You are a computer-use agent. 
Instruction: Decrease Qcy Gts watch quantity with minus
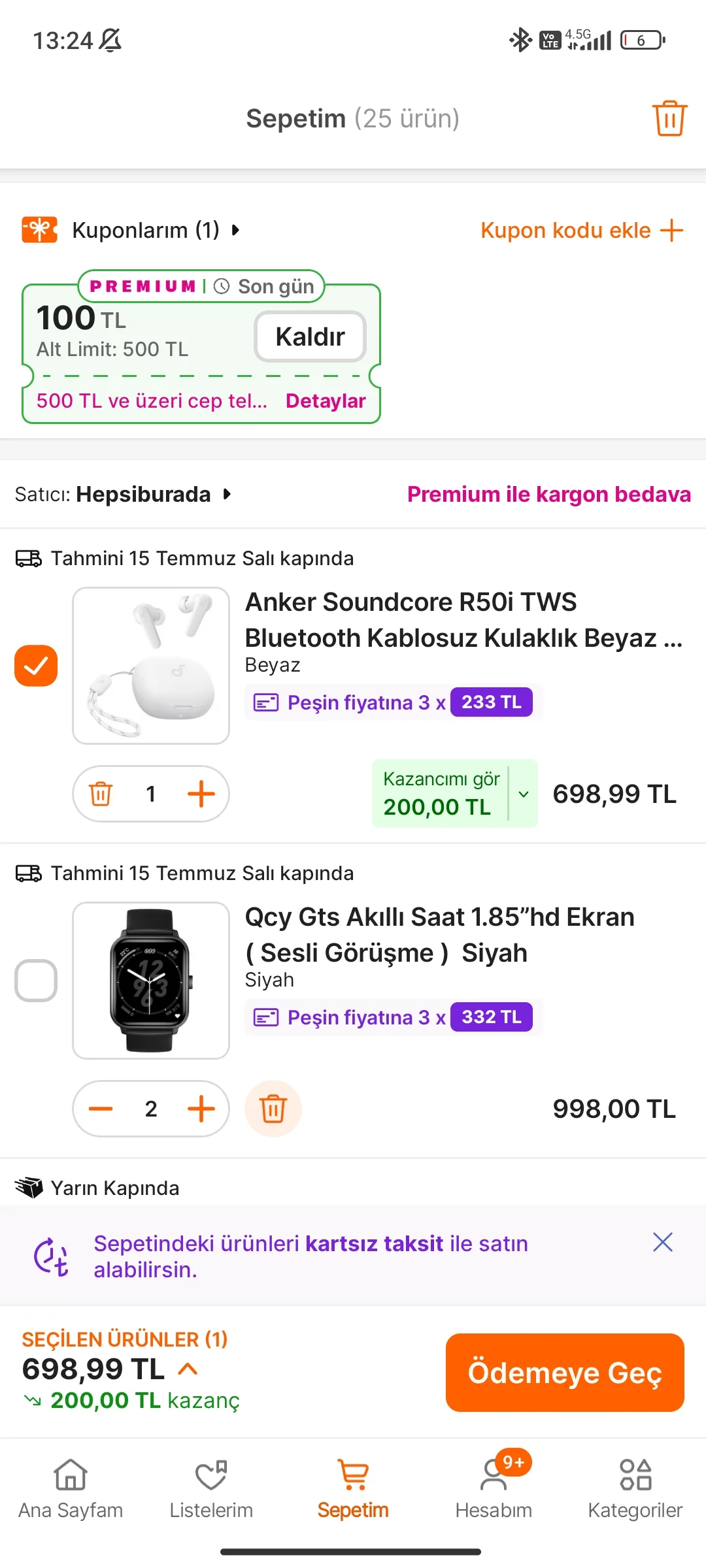point(101,1109)
